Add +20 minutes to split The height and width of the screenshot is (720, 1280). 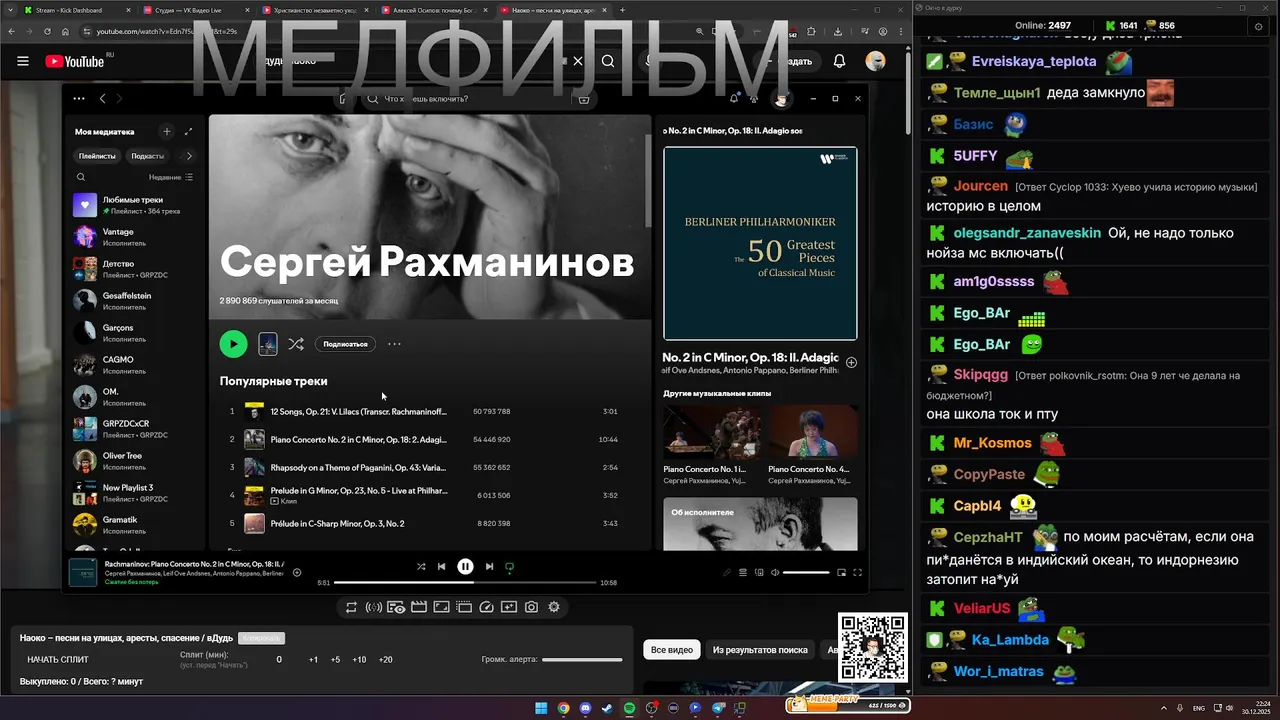click(x=385, y=660)
